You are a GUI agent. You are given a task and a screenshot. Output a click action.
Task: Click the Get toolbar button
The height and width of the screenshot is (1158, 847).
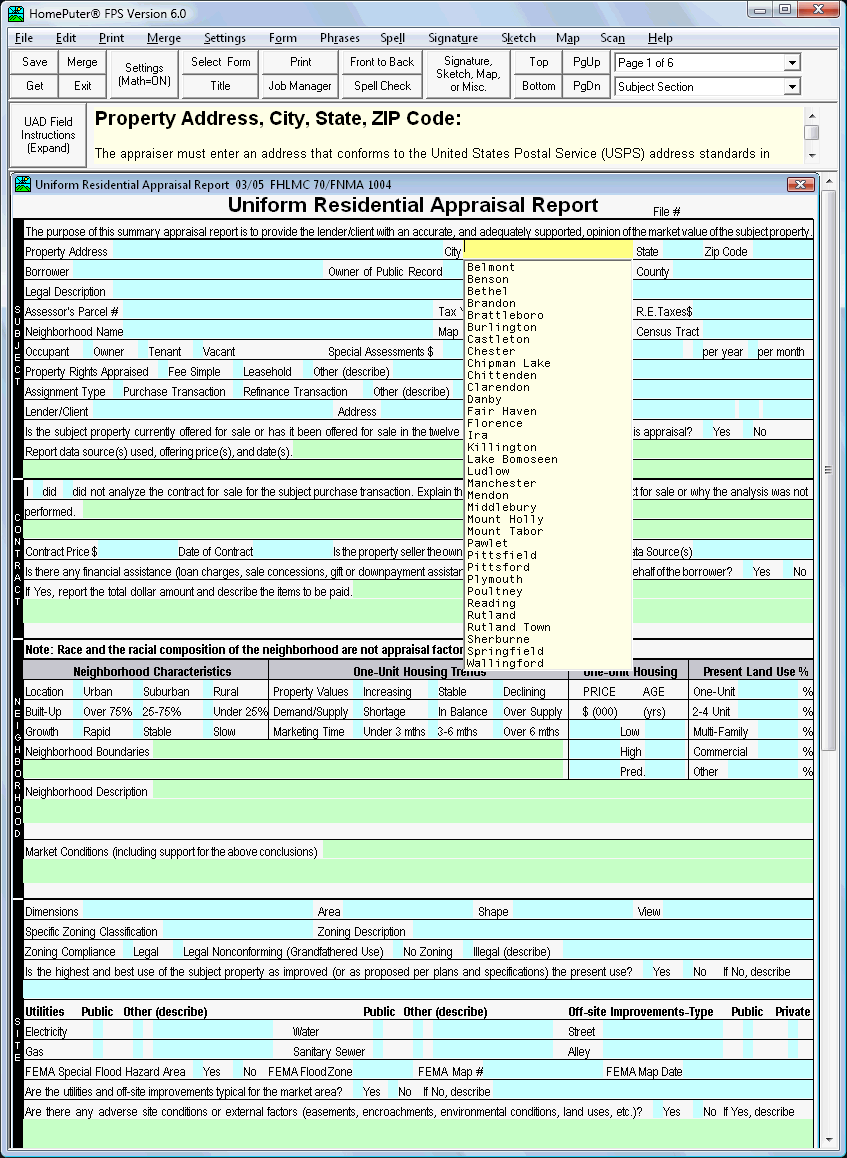(34, 86)
